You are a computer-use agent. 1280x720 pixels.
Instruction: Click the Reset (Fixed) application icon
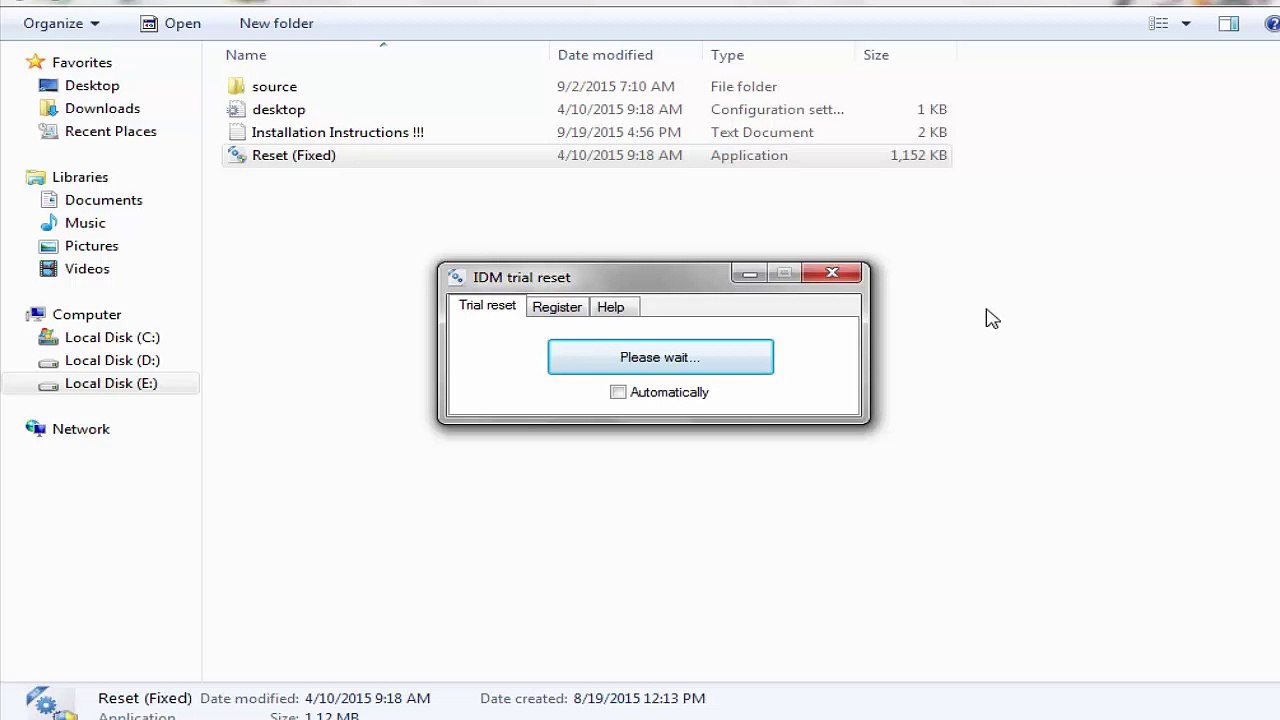(236, 155)
